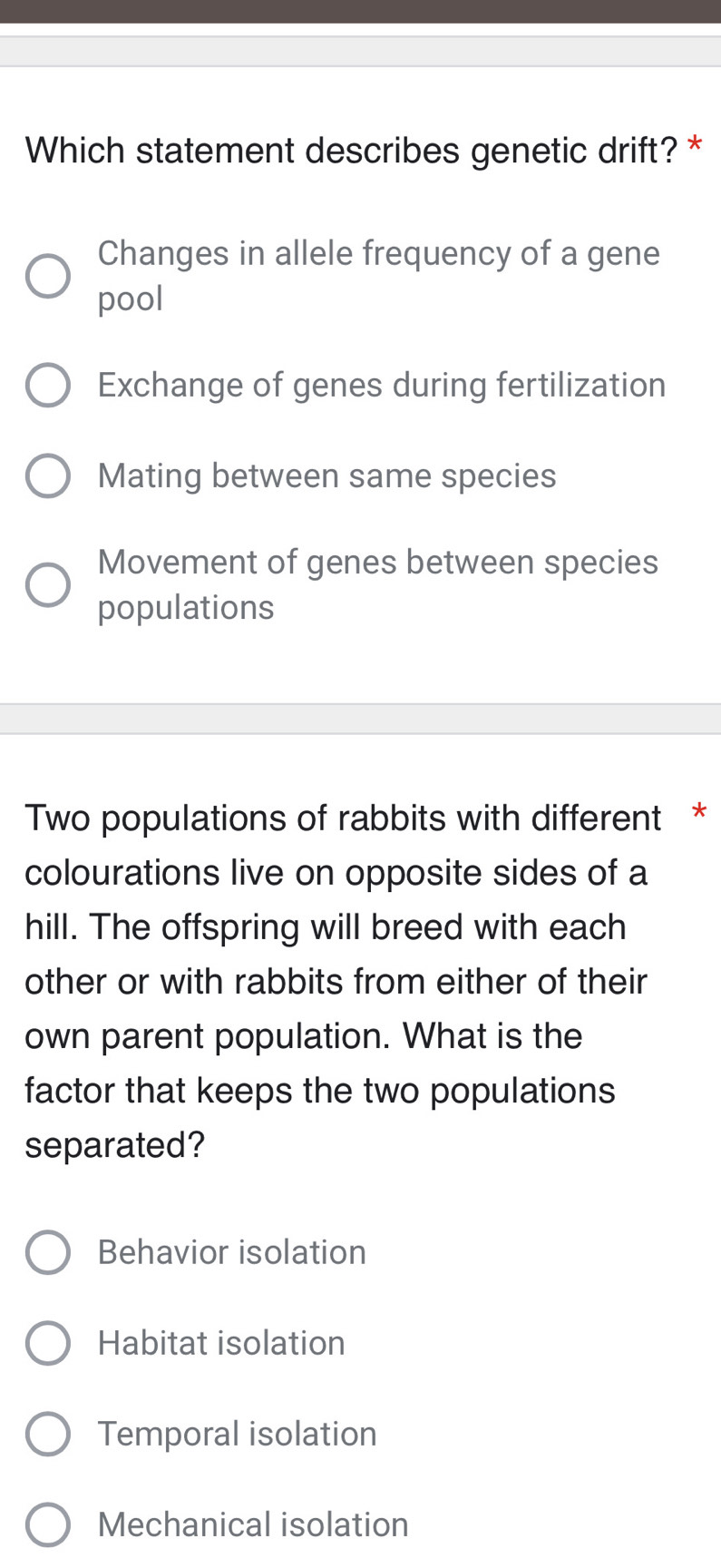Screen dimensions: 721x1568
Task: Click the answer text 'Temporal isolation'
Action: pos(237,1434)
